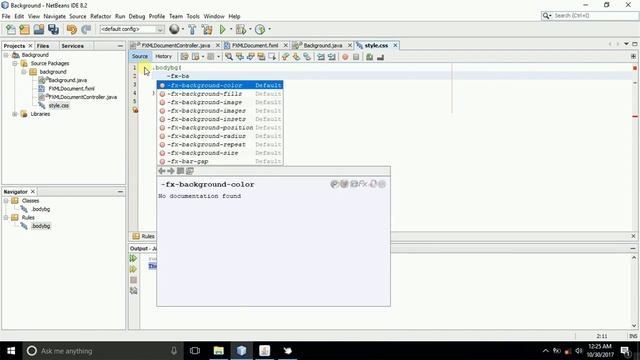640x360 pixels.
Task: Open the Run Project dropdown arrow
Action: point(231,29)
